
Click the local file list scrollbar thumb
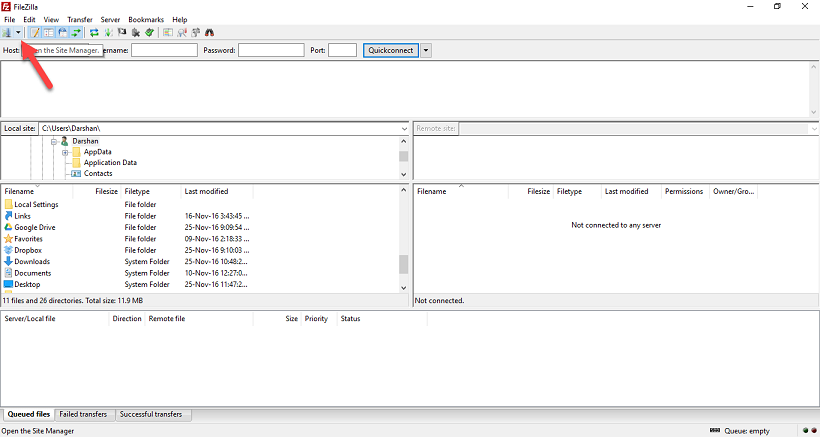[404, 264]
